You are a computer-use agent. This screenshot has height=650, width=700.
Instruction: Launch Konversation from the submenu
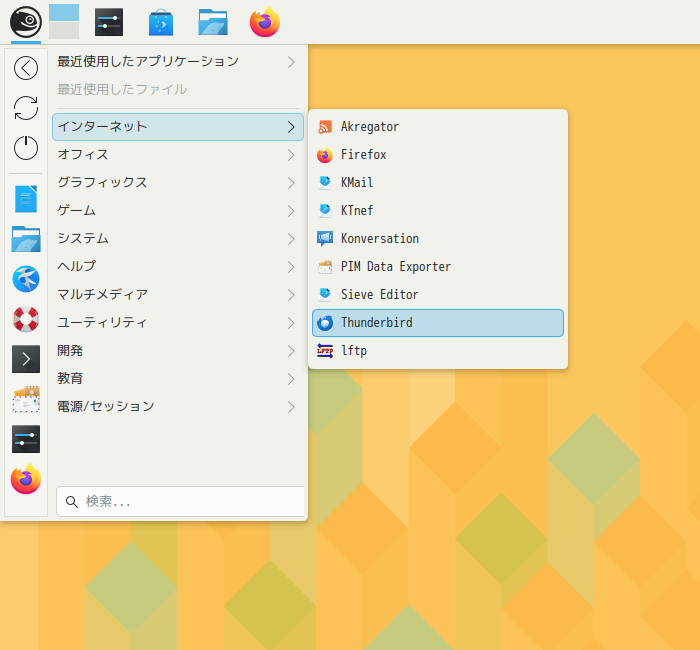click(x=438, y=239)
